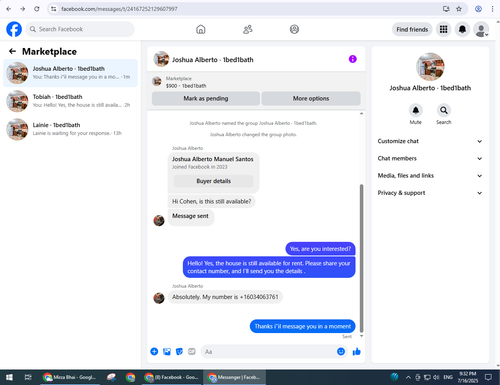Click 'Yes, are you interested?' message

click(320, 249)
